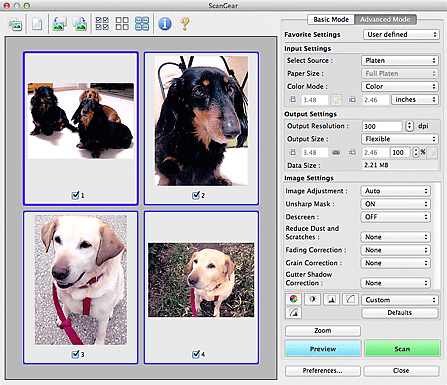The width and height of the screenshot is (447, 385).
Task: Uncheck the checkbox for image 3
Action: (x=75, y=354)
